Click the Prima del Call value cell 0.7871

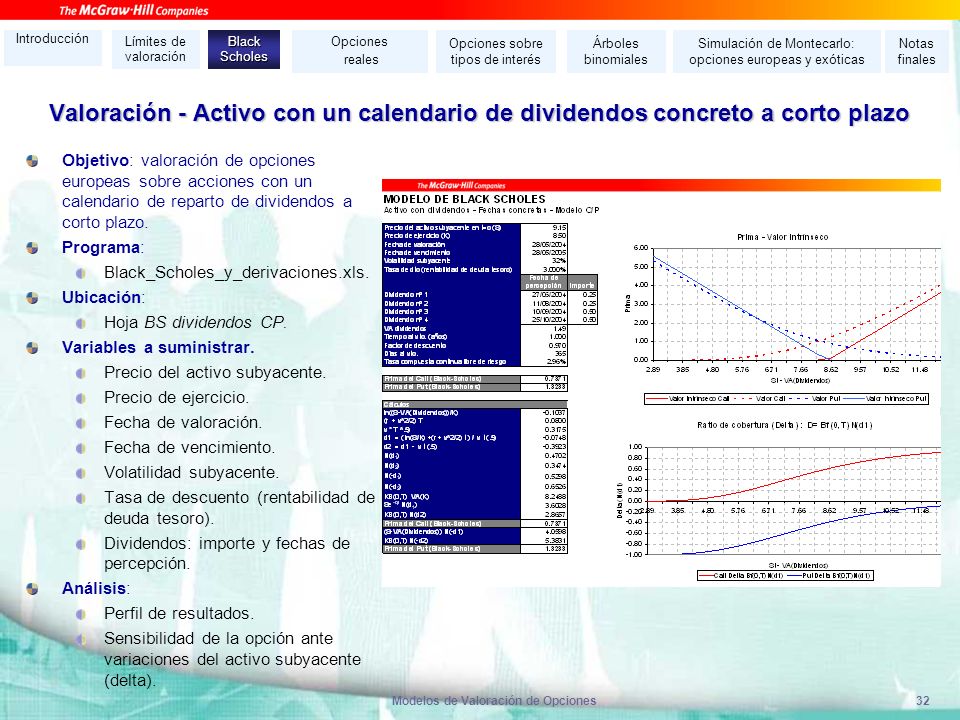coord(544,379)
